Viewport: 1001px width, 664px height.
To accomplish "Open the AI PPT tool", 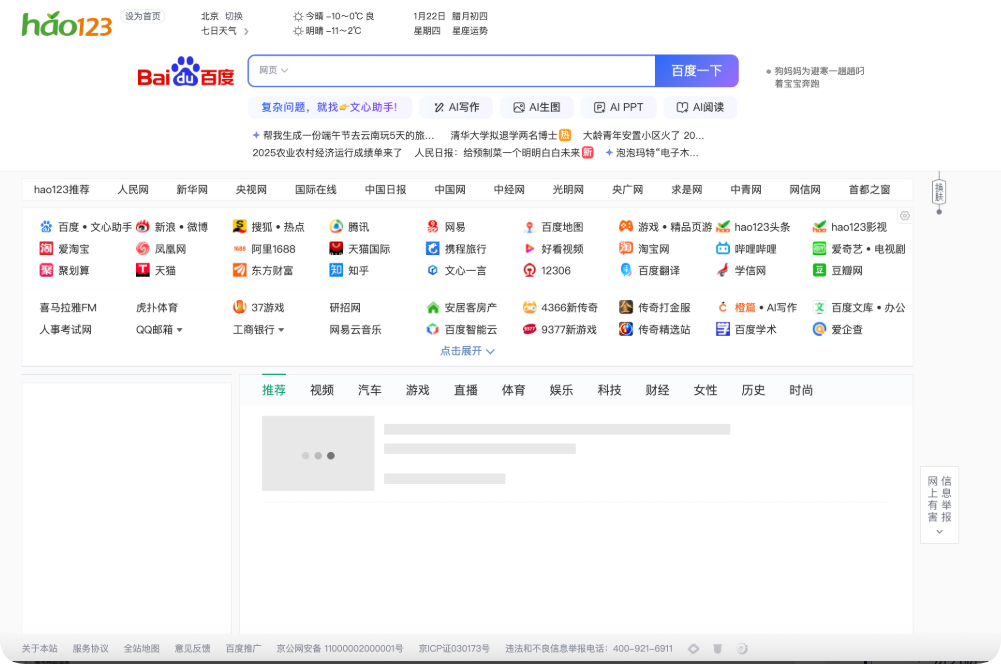I will coord(619,107).
